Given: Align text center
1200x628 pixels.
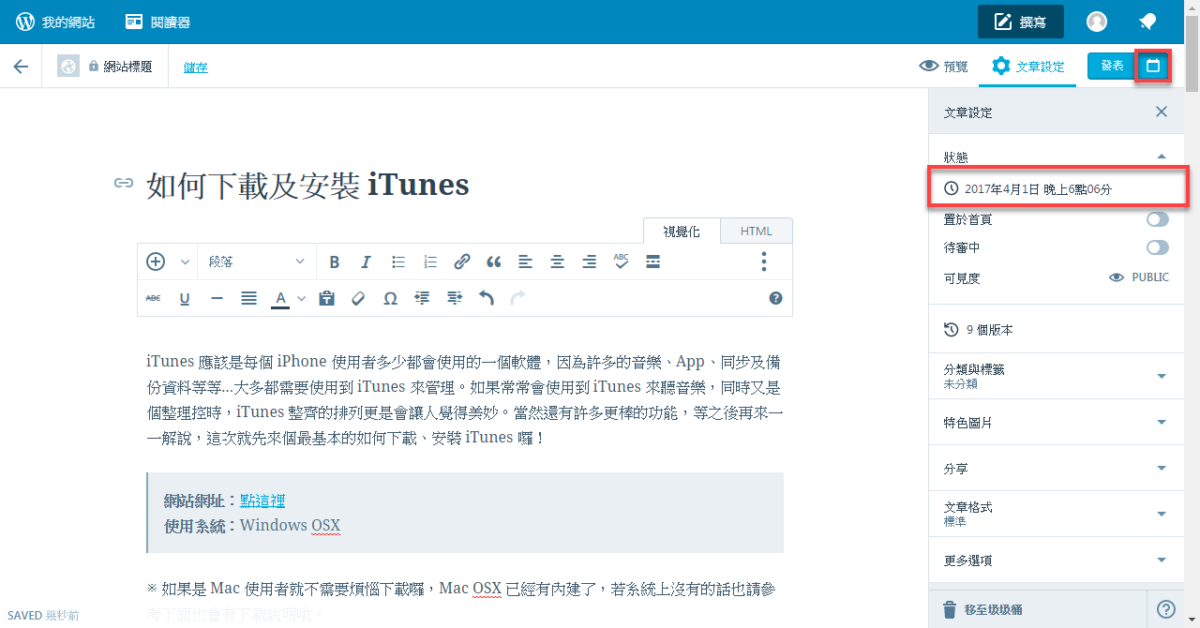Looking at the screenshot, I should [x=557, y=262].
